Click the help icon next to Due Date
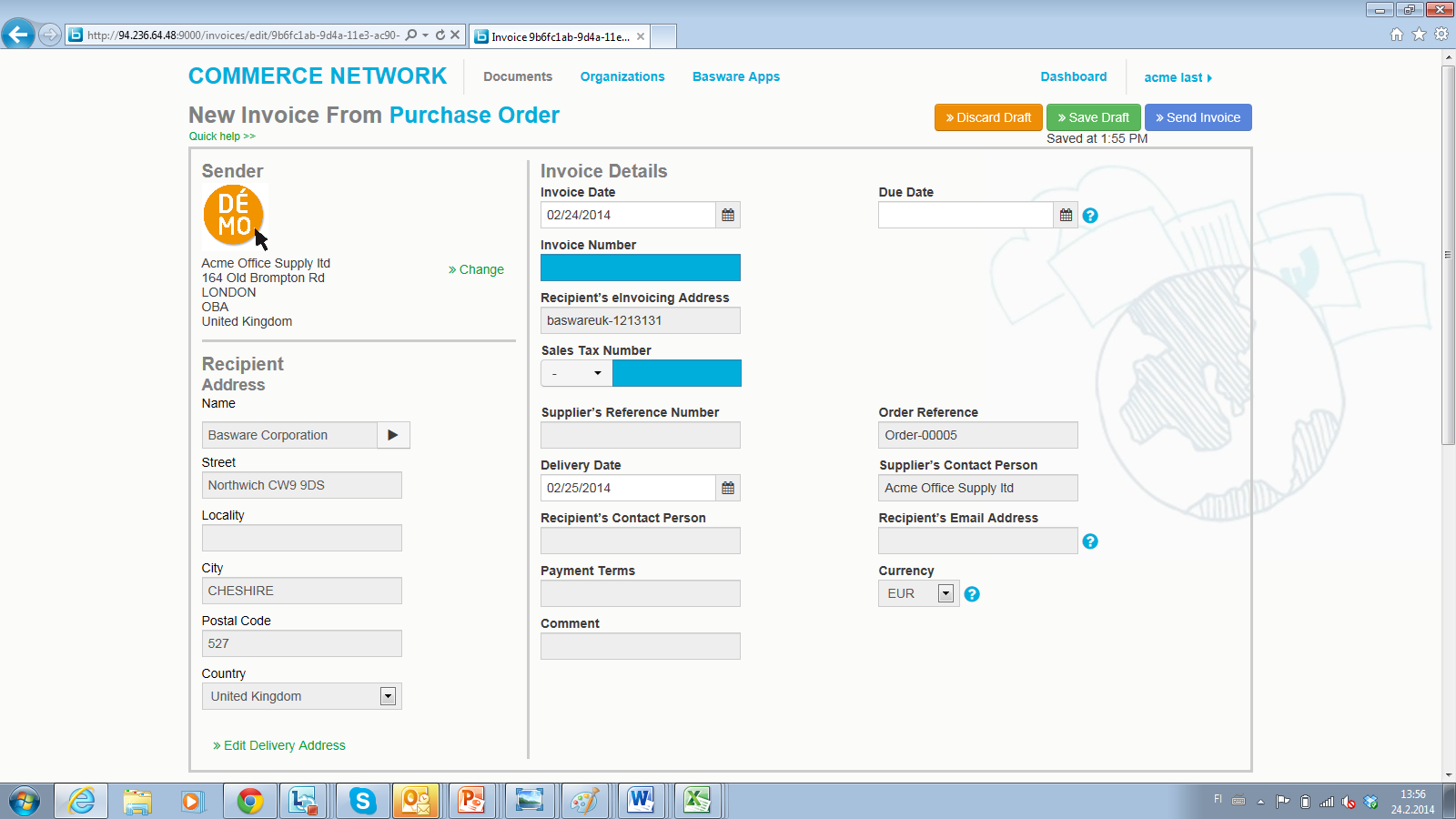 pos(1090,216)
